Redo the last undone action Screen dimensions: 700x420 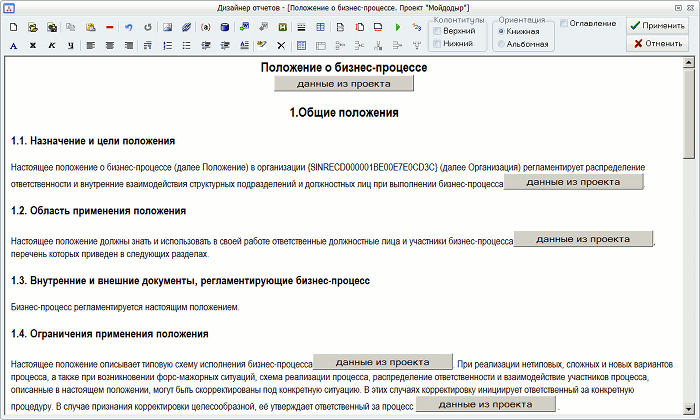pos(148,27)
